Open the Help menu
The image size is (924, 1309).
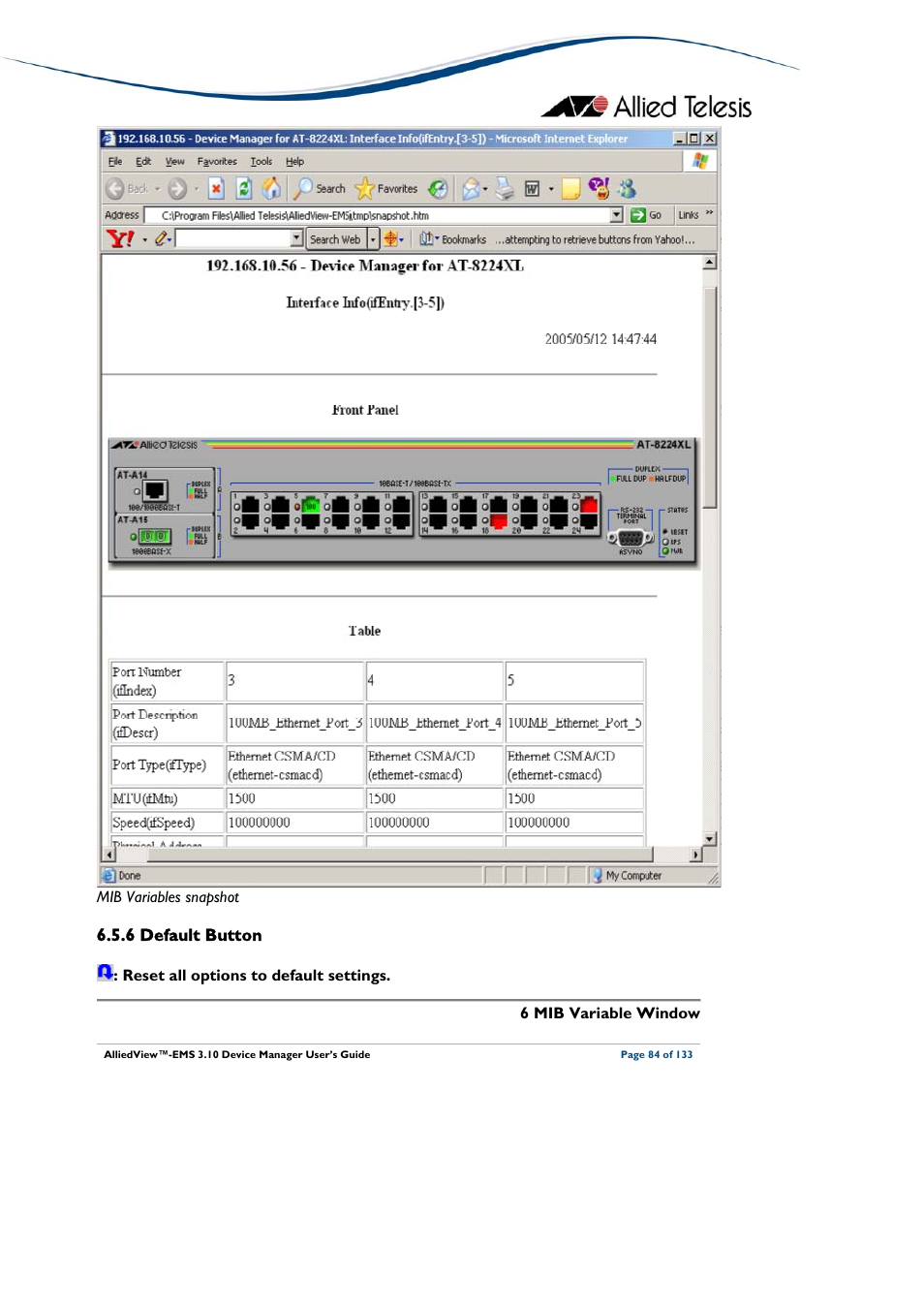(x=294, y=162)
